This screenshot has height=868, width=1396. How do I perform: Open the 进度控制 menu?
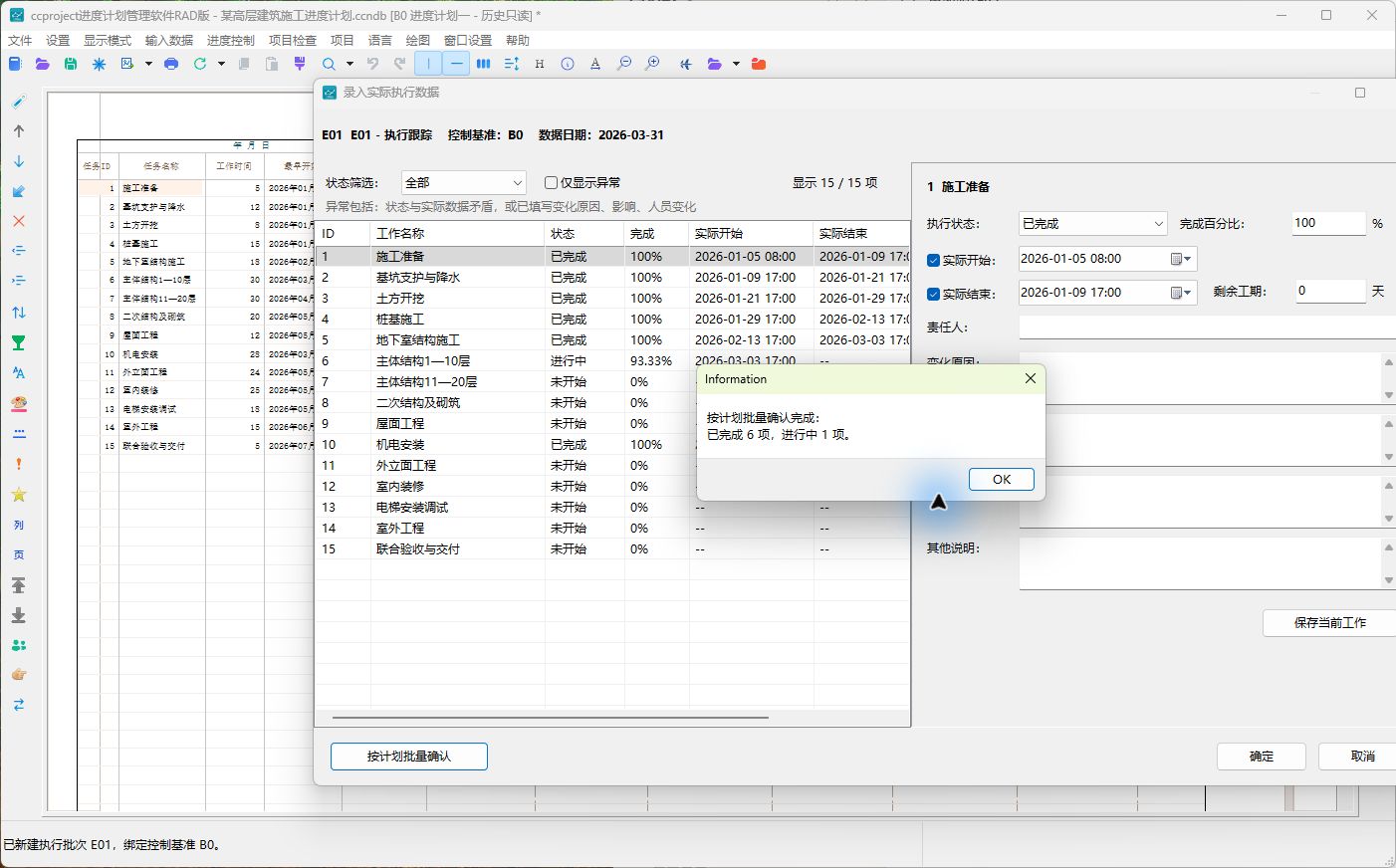[x=231, y=41]
